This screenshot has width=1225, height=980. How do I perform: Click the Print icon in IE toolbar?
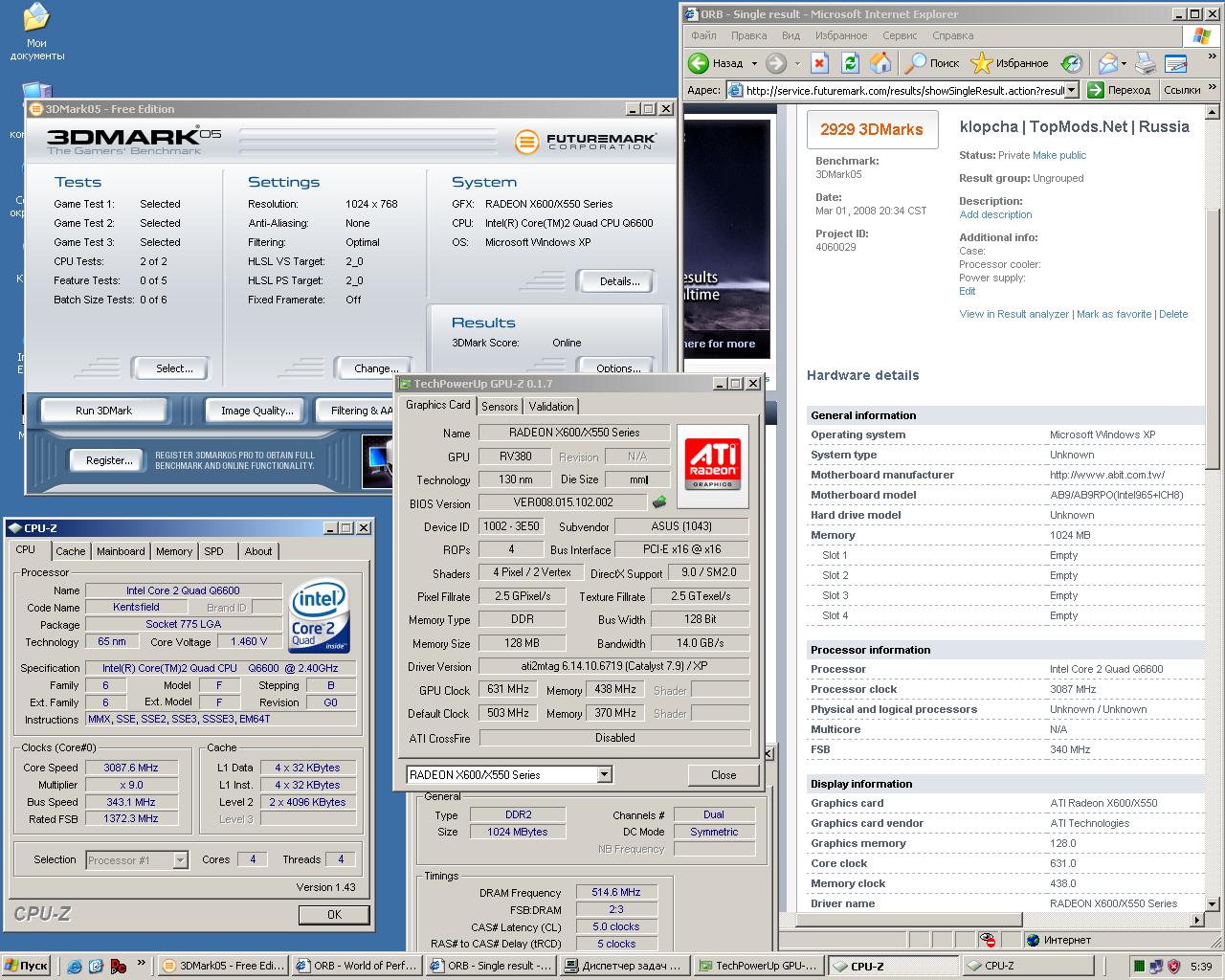point(1146,63)
